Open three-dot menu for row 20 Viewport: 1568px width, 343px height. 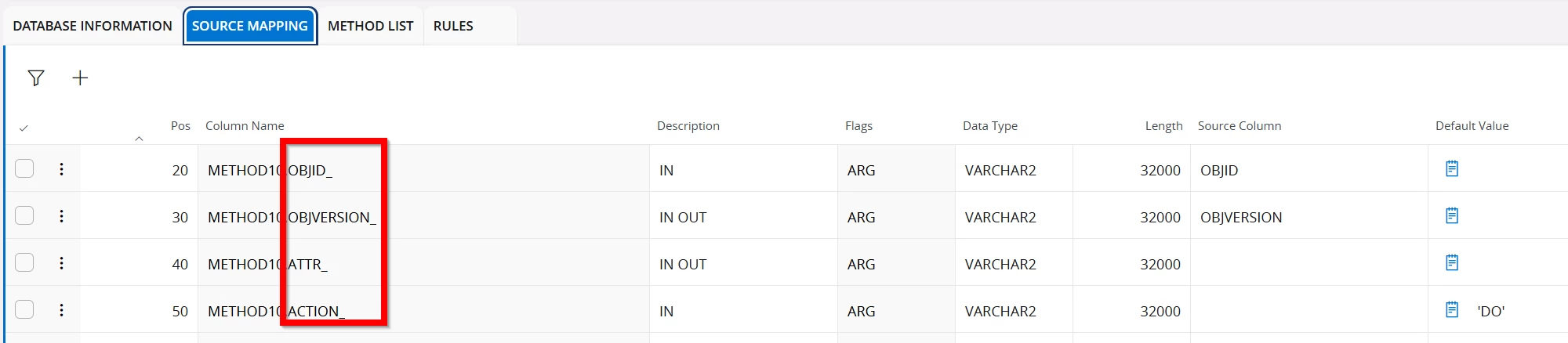point(61,169)
